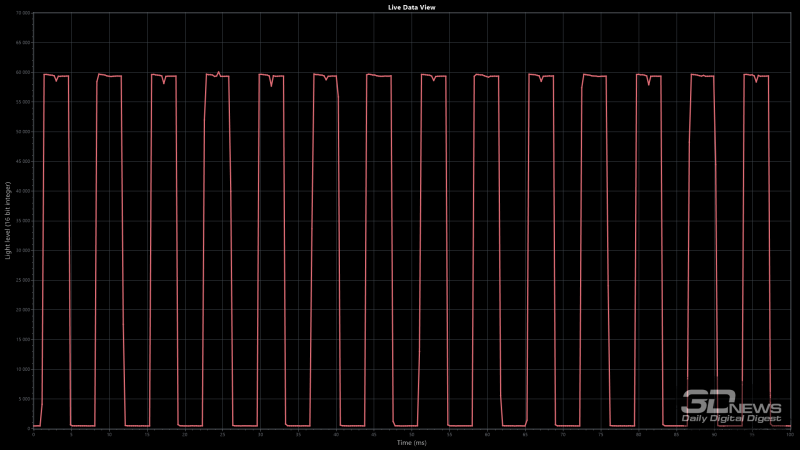This screenshot has height=450, width=800.
Task: Select the Time (ms) axis label
Action: (x=412, y=442)
